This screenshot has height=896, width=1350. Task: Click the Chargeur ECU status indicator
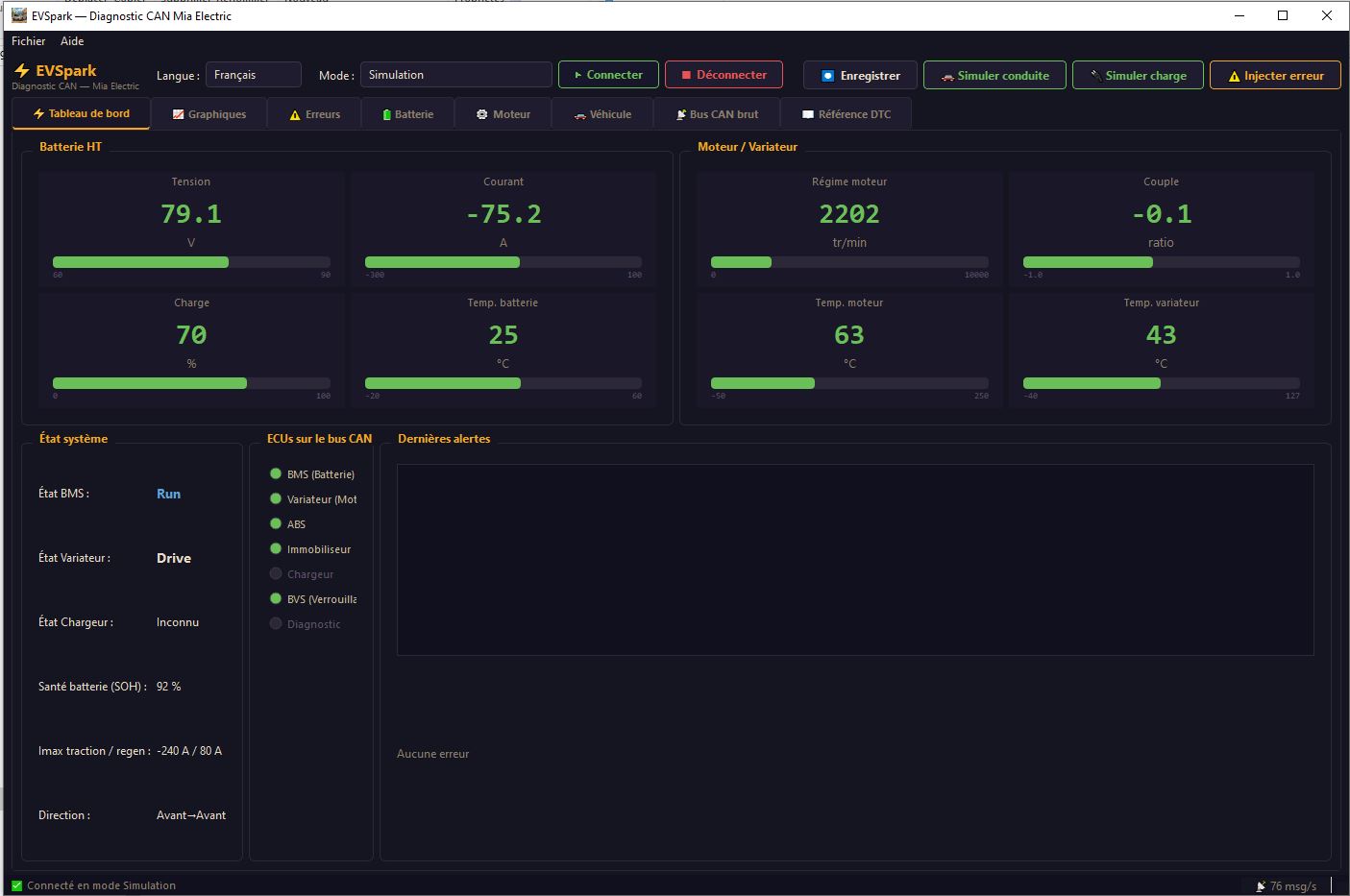click(x=276, y=573)
